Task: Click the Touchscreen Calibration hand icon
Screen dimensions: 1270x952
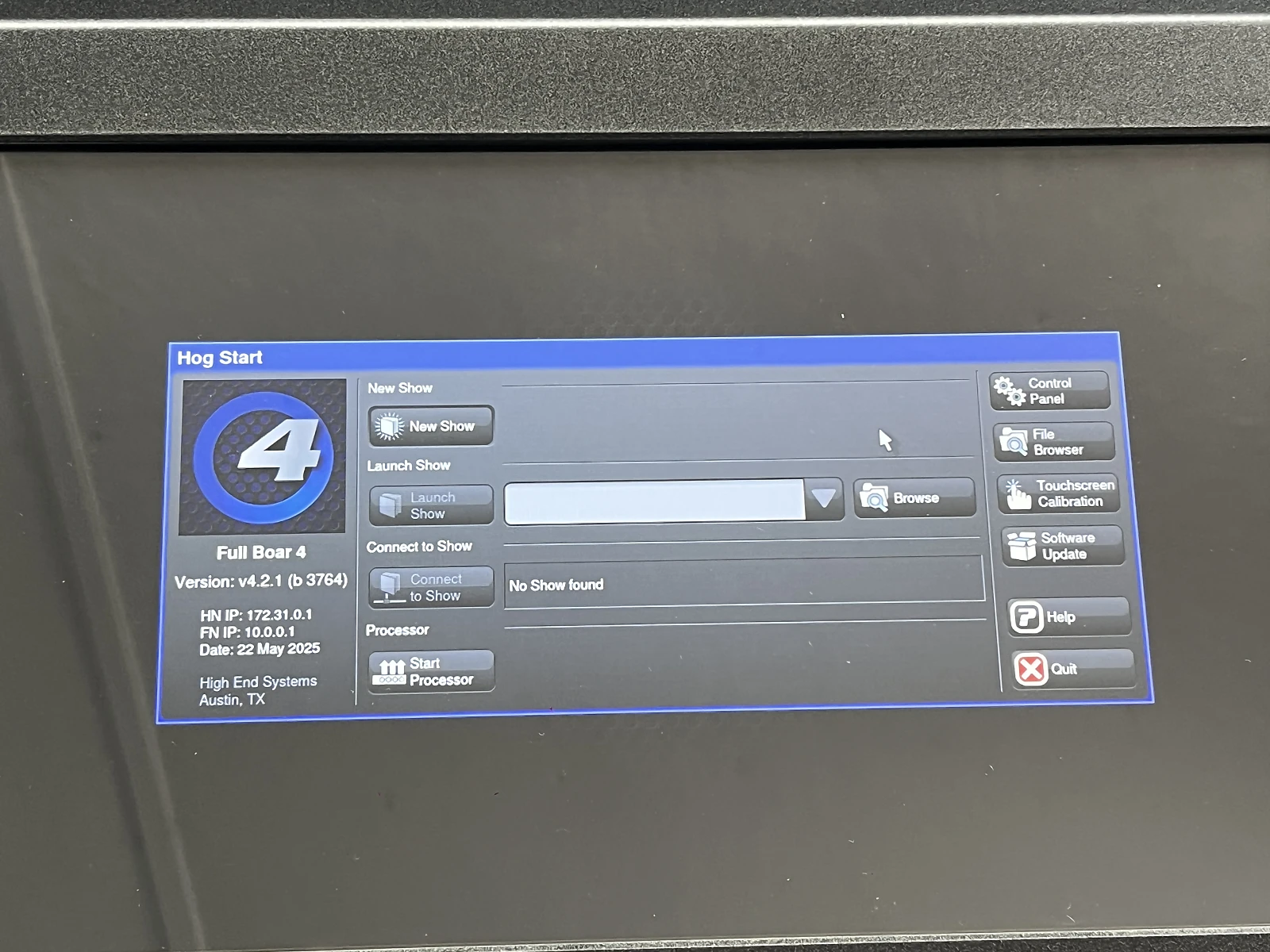Action: (x=1017, y=493)
